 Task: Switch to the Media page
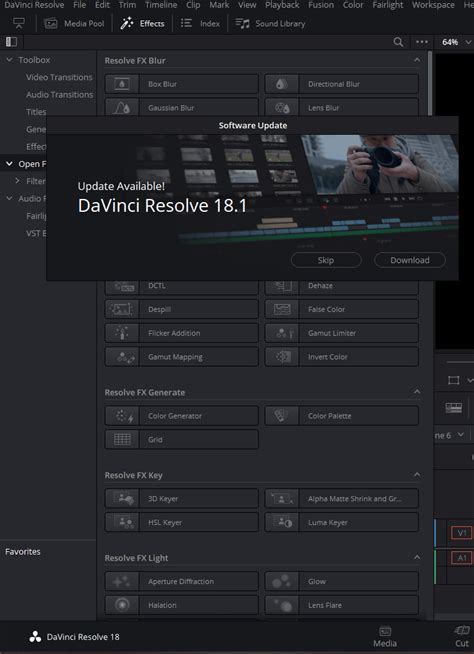(385, 637)
